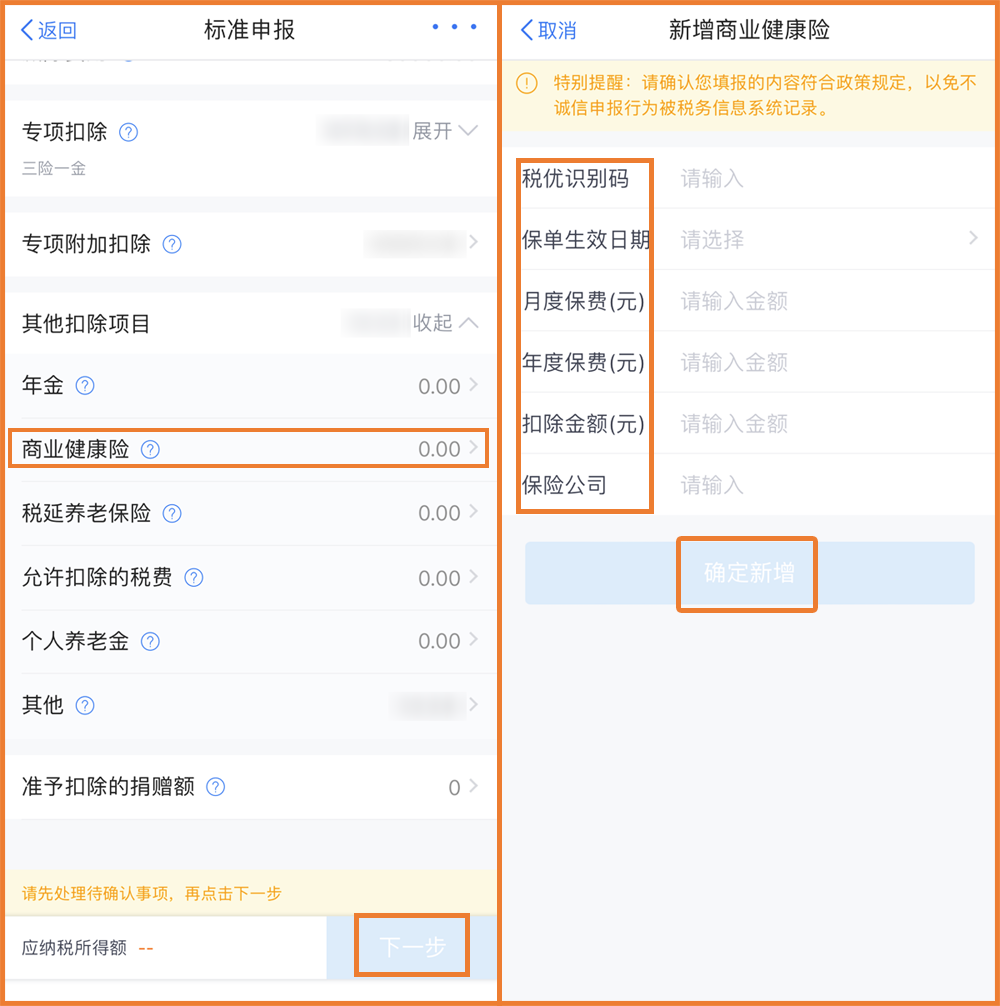This screenshot has height=1006, width=1000.
Task: Open 专项附加扣除 detail chevron
Action: coord(473,242)
